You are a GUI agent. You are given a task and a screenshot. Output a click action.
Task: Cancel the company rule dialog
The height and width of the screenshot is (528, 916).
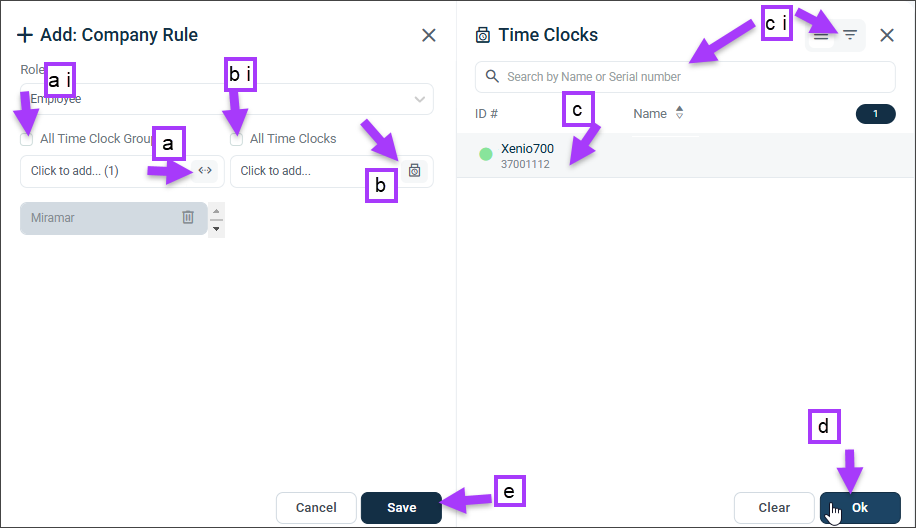[x=316, y=508]
